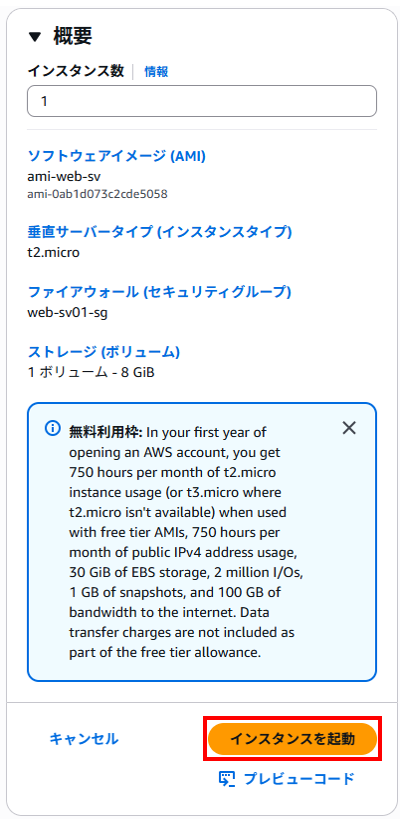Click the info icon in the free tier notice
The width and height of the screenshot is (408, 819).
pos(52,429)
